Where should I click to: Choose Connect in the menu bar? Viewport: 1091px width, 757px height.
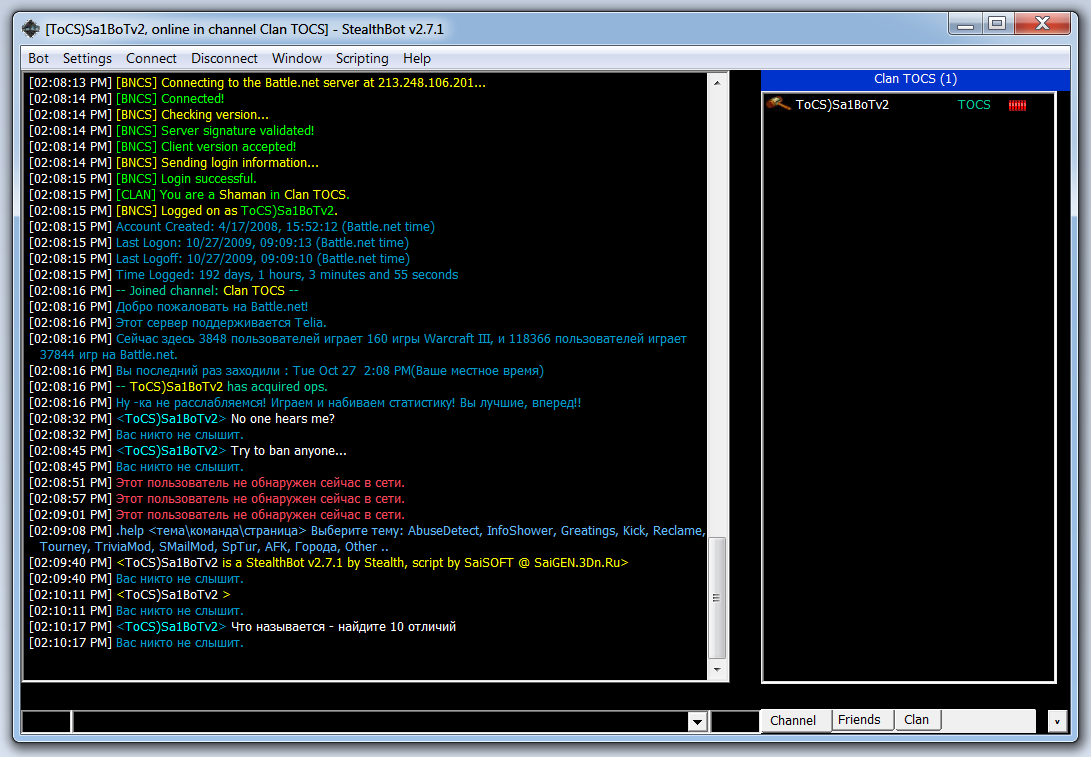pos(151,58)
